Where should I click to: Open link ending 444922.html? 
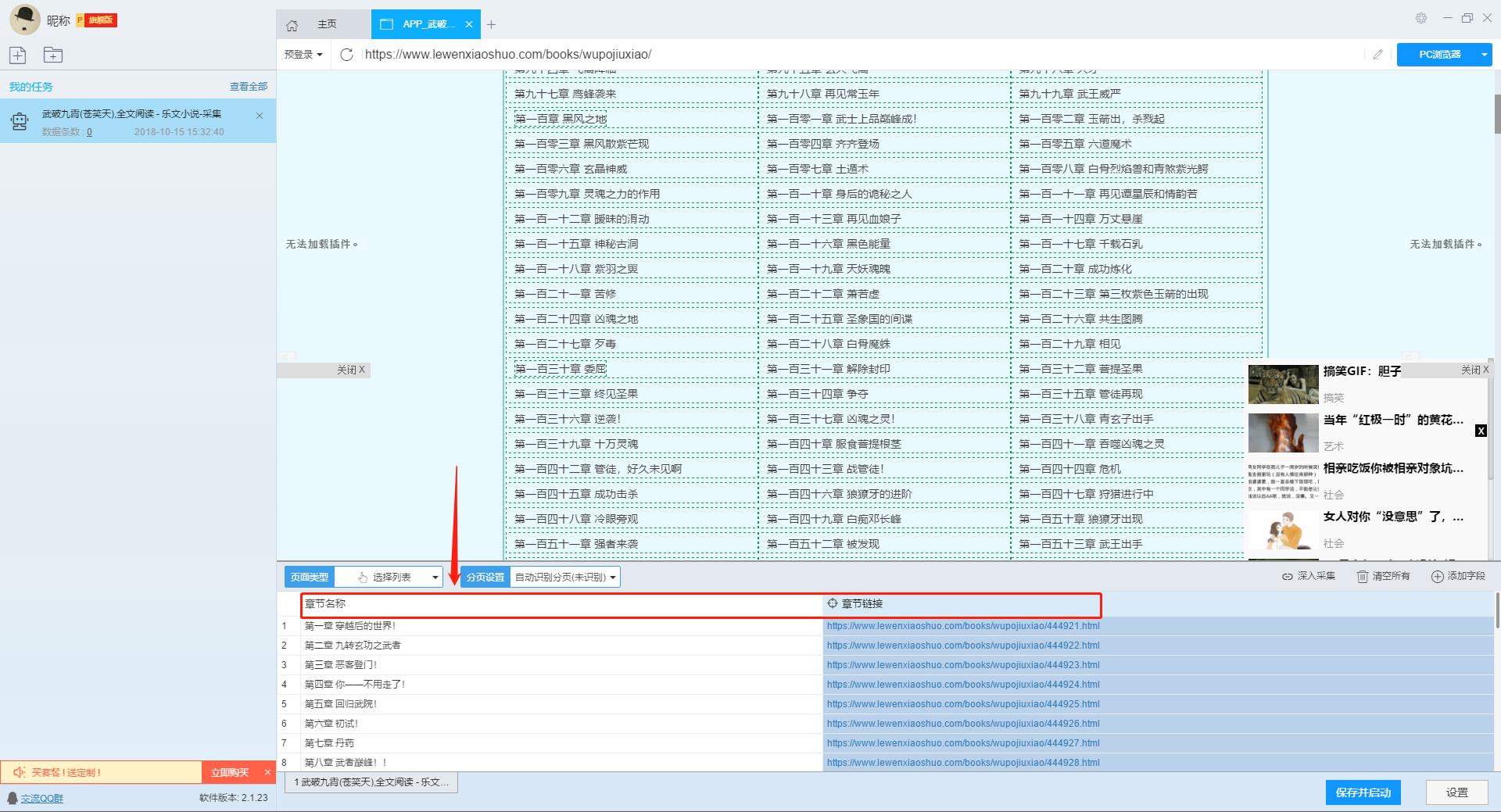click(x=963, y=646)
